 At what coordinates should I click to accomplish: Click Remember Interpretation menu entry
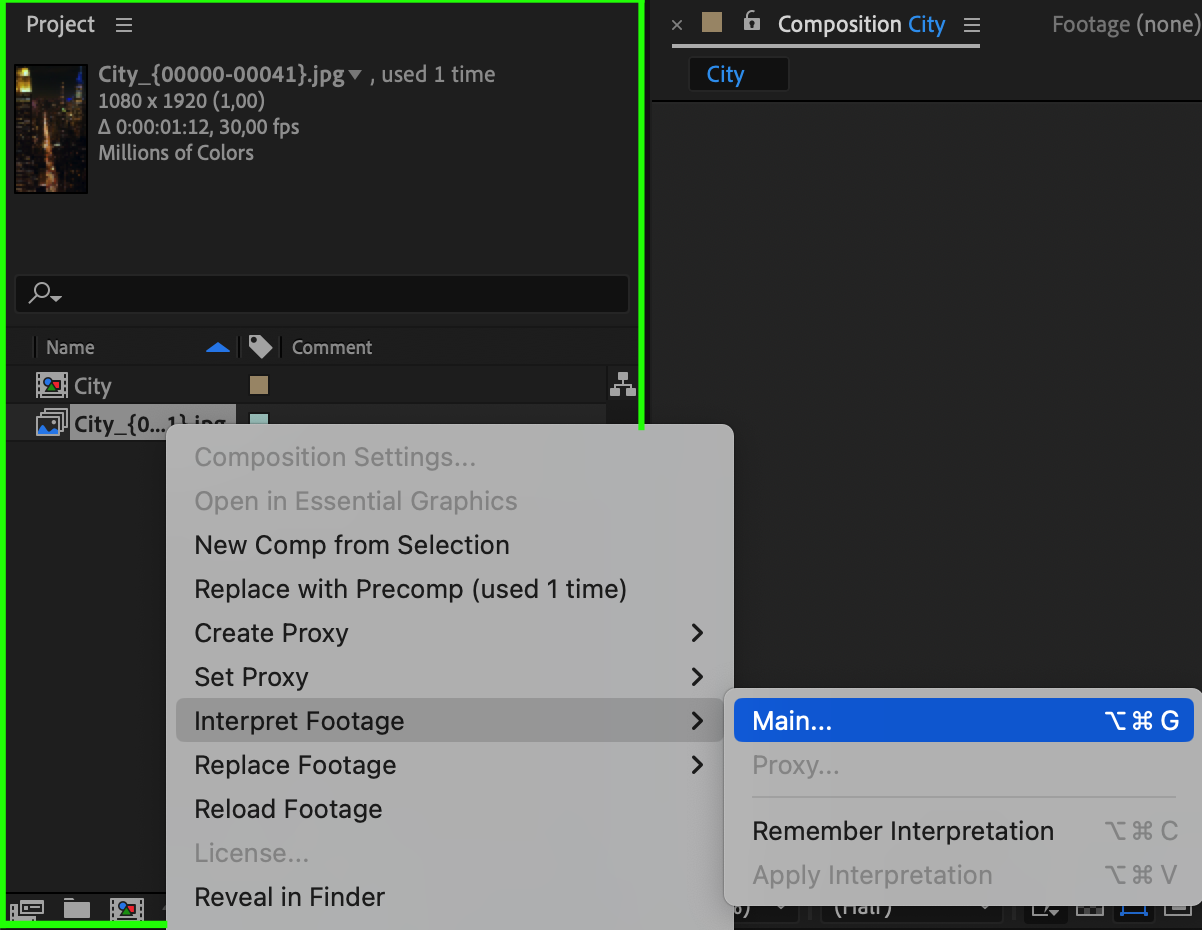point(902,831)
